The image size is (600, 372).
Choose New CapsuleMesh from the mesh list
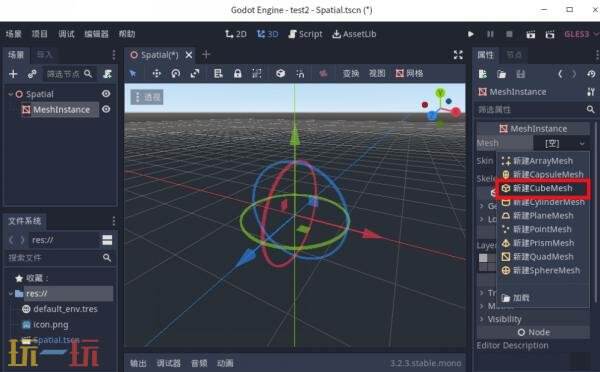point(543,175)
